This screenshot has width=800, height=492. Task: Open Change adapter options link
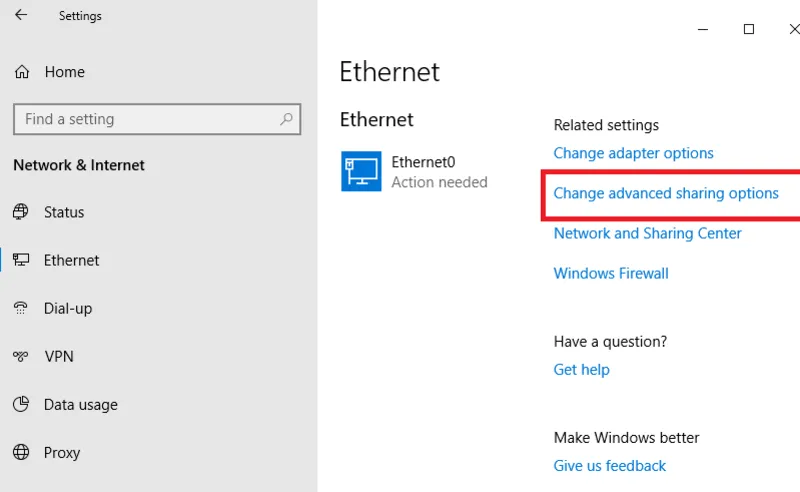[x=633, y=153]
